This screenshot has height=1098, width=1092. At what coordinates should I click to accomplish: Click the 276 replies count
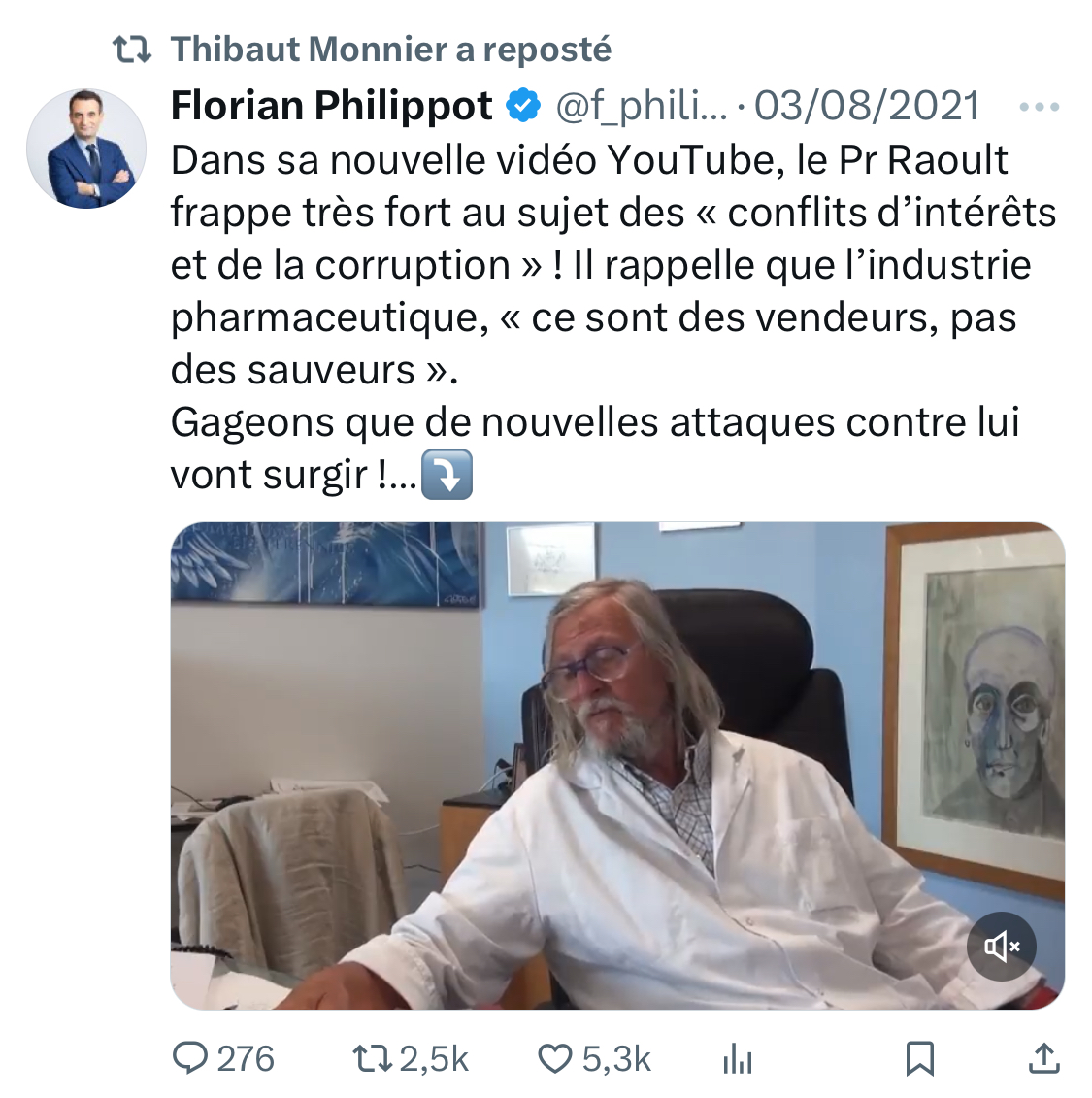[x=245, y=1058]
